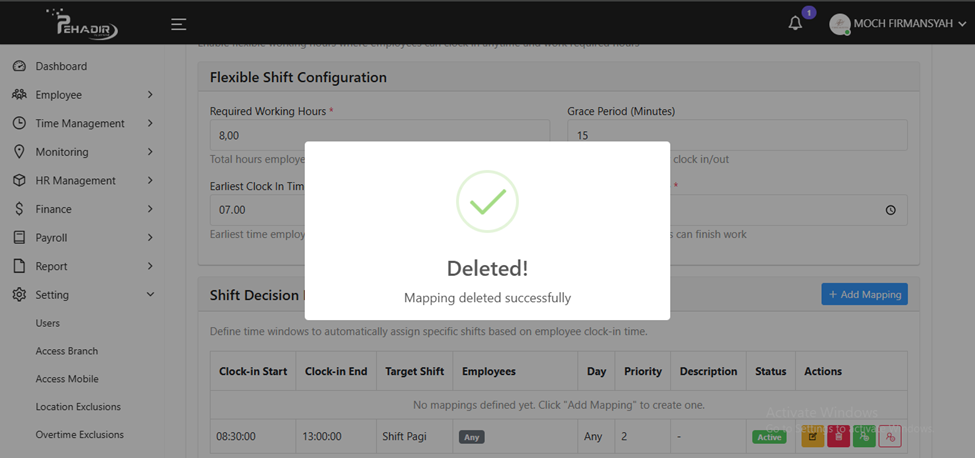Open Access Mobile settings

[x=67, y=379]
